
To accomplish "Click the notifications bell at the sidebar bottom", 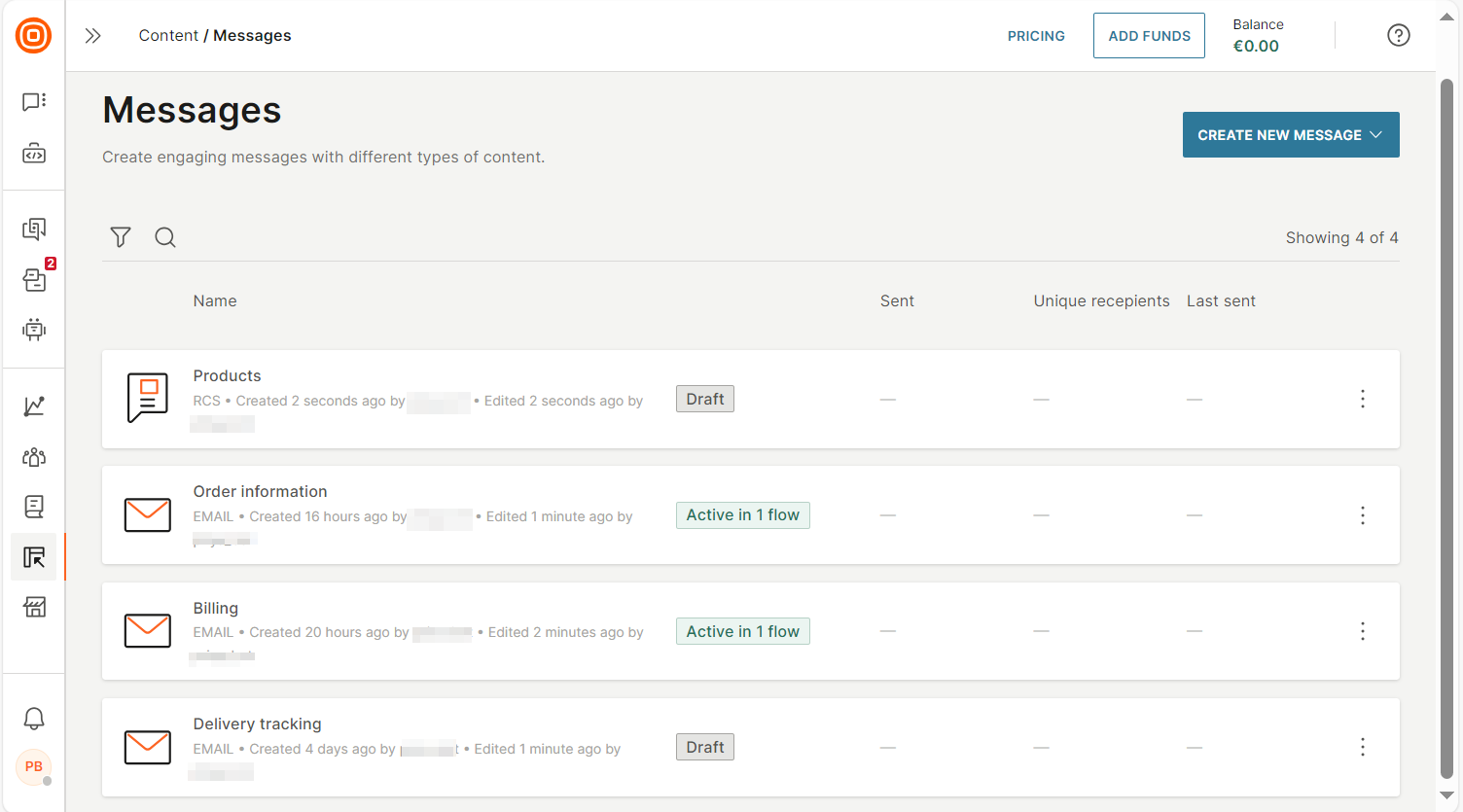I will point(34,719).
